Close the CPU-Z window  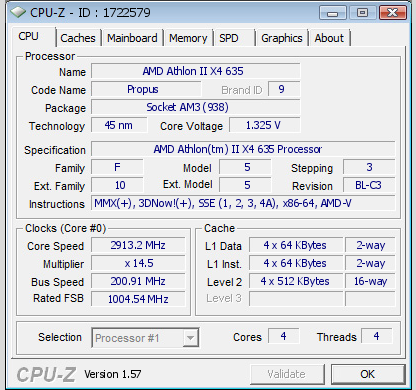click(392, 13)
